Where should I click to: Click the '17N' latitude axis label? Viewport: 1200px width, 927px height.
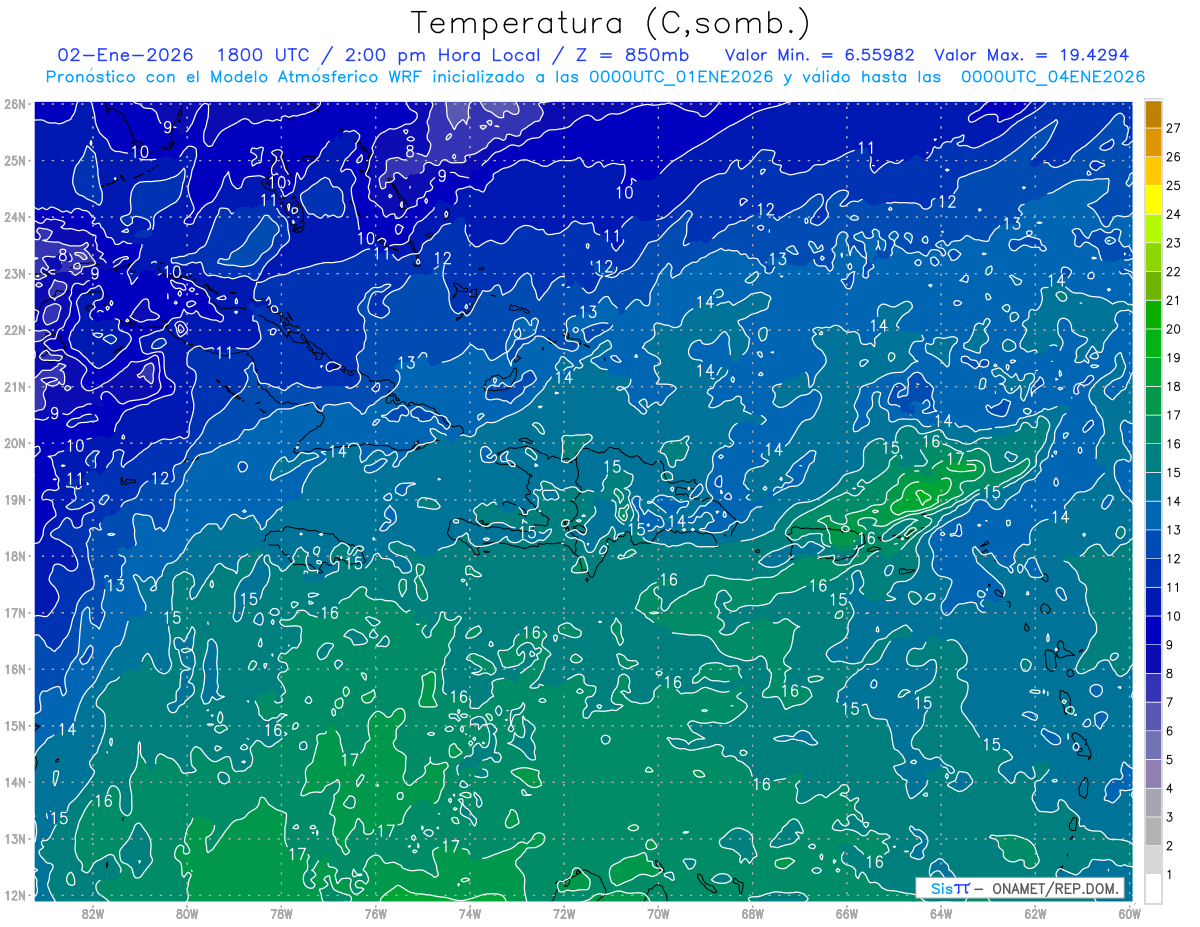coord(15,612)
